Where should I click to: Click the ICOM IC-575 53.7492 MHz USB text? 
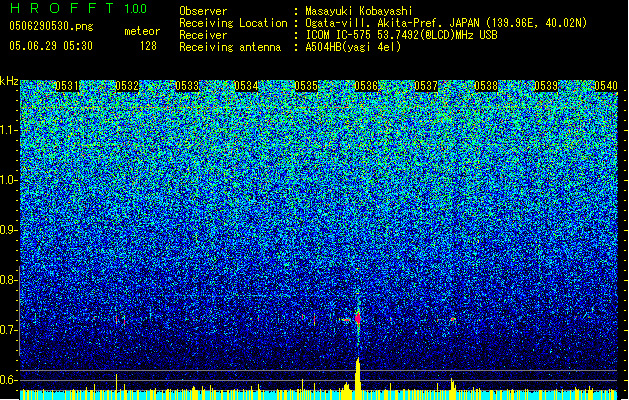(x=401, y=35)
